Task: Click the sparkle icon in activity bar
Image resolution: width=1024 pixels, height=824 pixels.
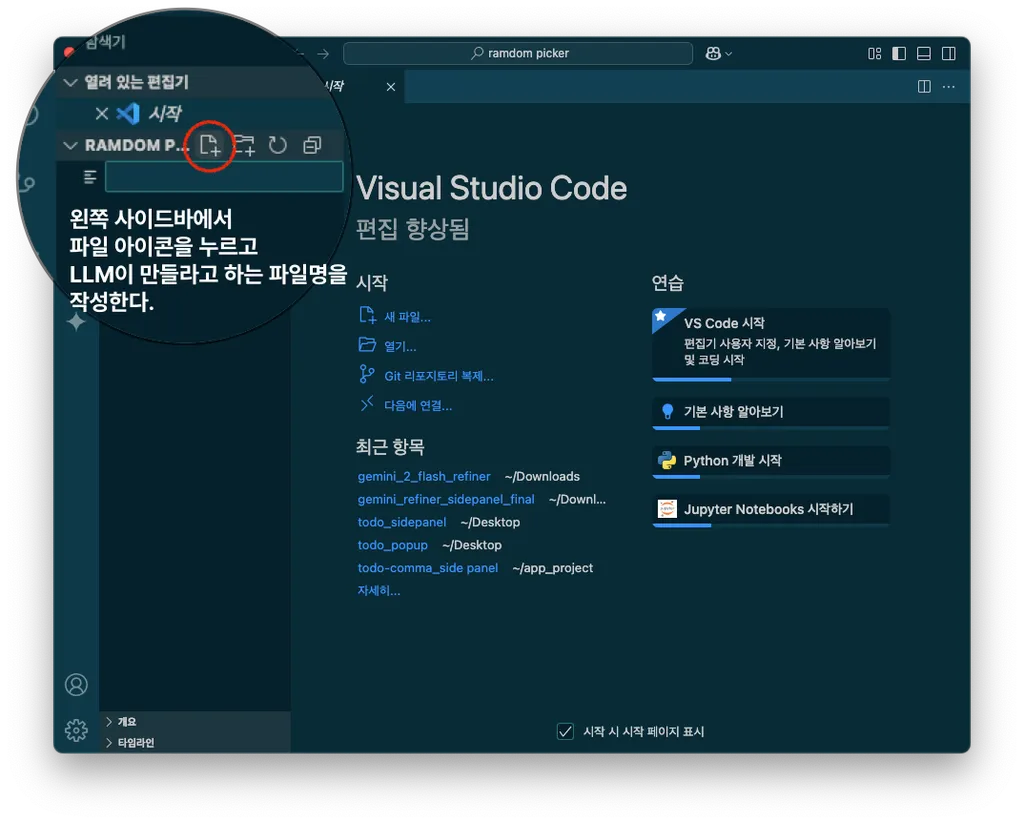Action: [76, 321]
